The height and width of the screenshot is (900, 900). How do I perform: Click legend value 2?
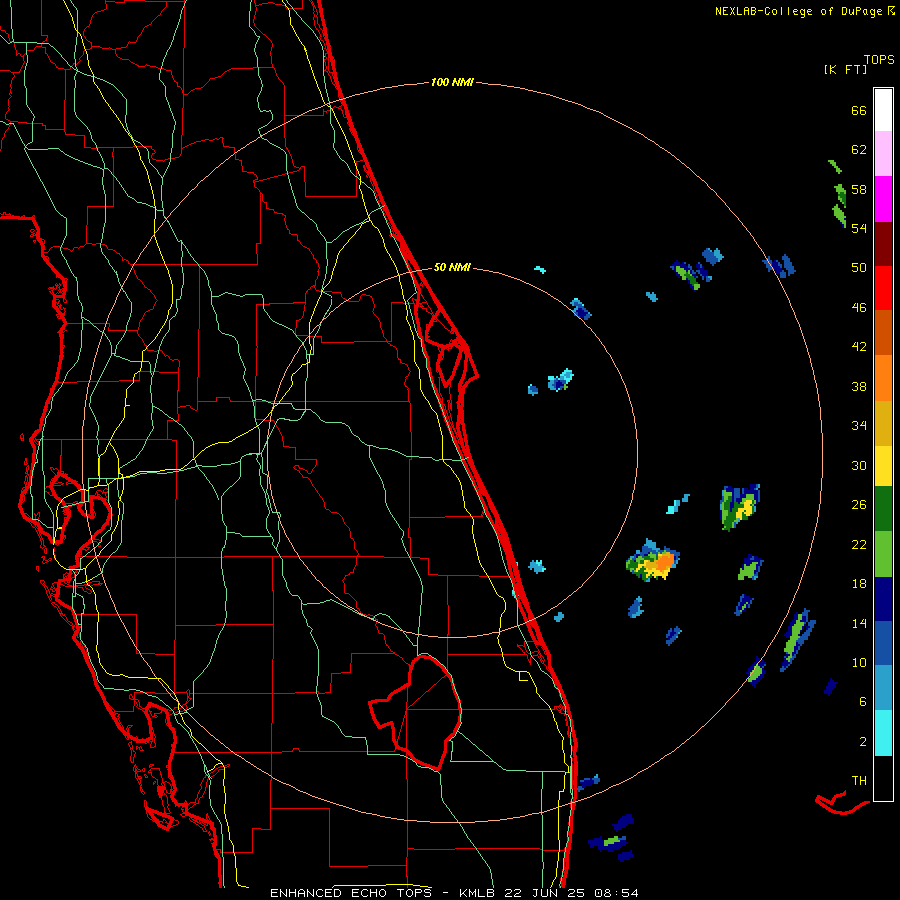click(x=863, y=741)
